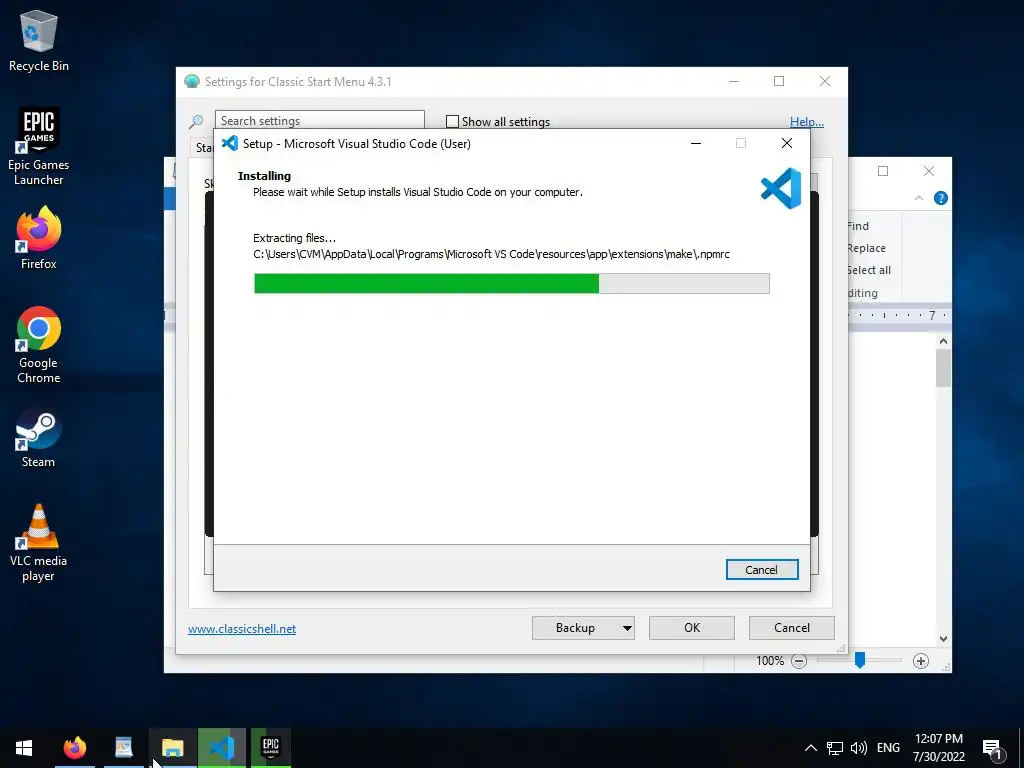The height and width of the screenshot is (768, 1024).
Task: Open the Help link in Classic Start Menu settings
Action: coord(807,121)
